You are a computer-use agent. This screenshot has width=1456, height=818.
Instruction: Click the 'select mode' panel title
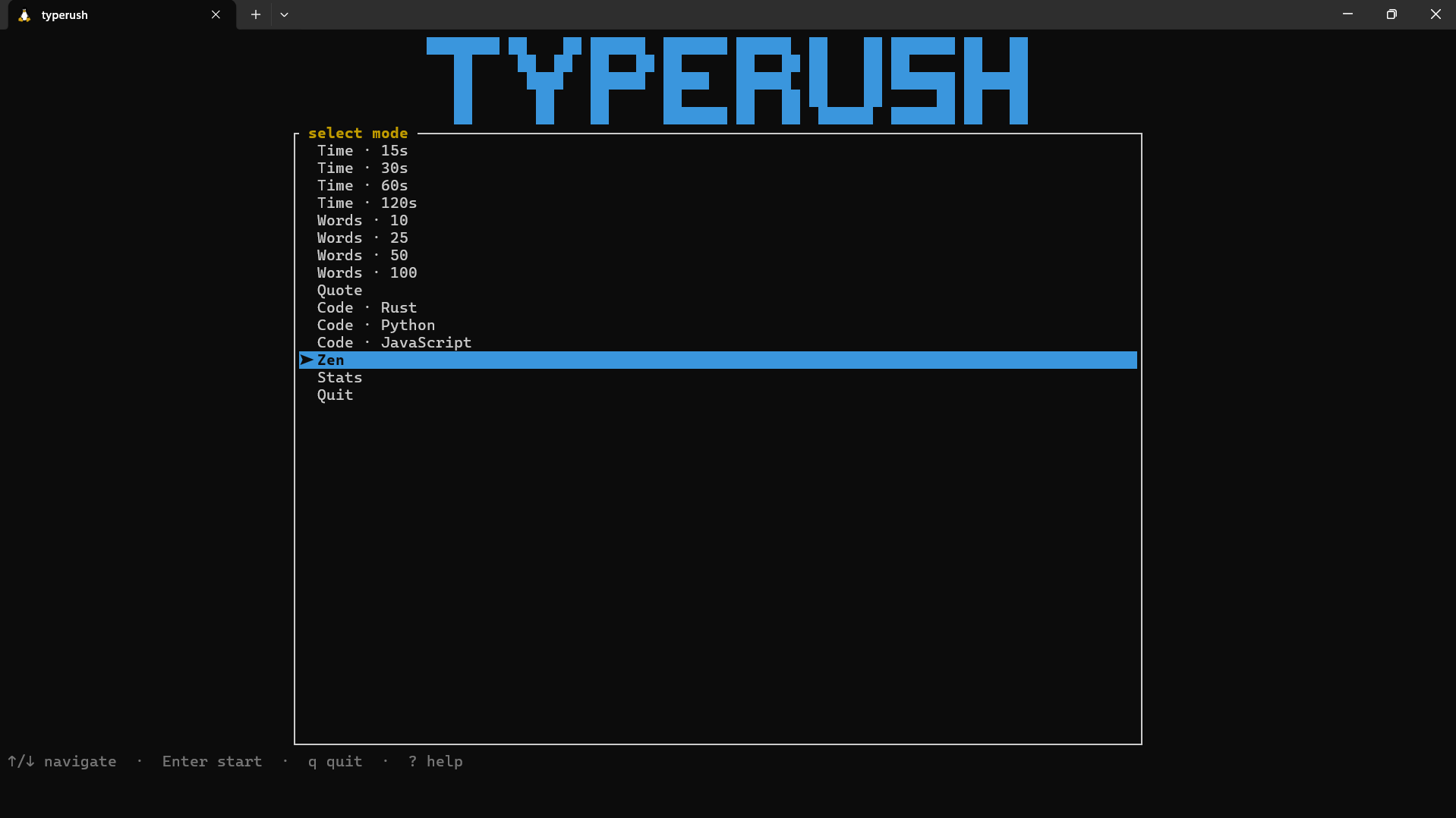point(358,133)
